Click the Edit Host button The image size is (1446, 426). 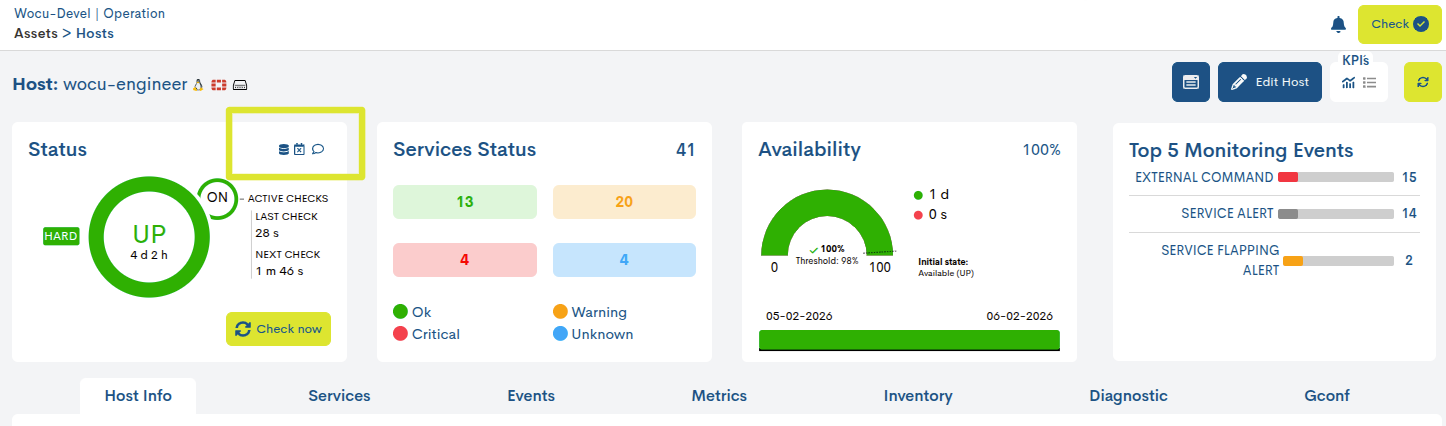[x=1270, y=82]
